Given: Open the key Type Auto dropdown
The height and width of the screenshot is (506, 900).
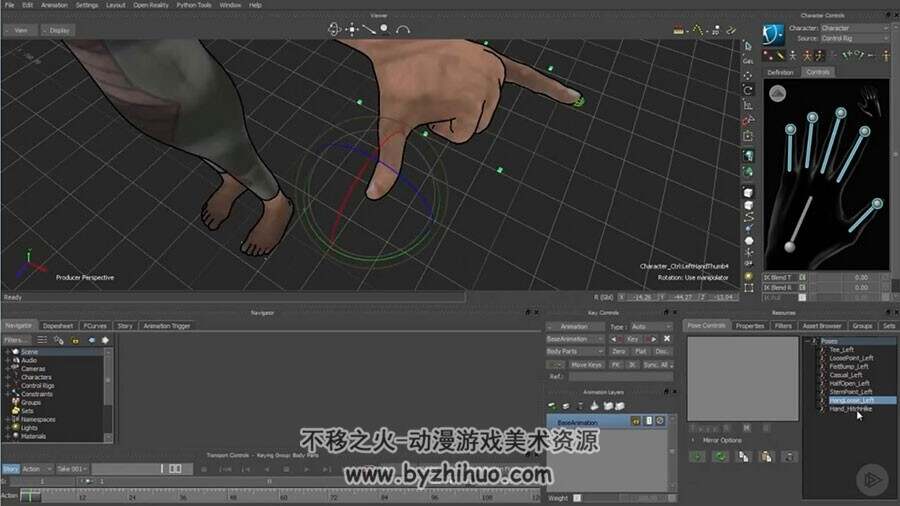Looking at the screenshot, I should point(651,326).
